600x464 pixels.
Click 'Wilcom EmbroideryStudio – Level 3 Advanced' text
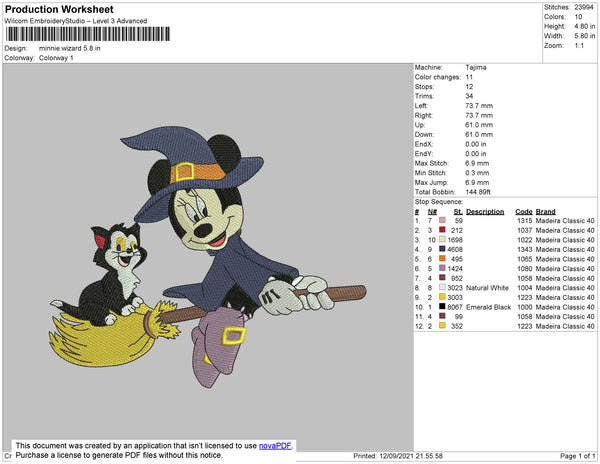point(76,21)
